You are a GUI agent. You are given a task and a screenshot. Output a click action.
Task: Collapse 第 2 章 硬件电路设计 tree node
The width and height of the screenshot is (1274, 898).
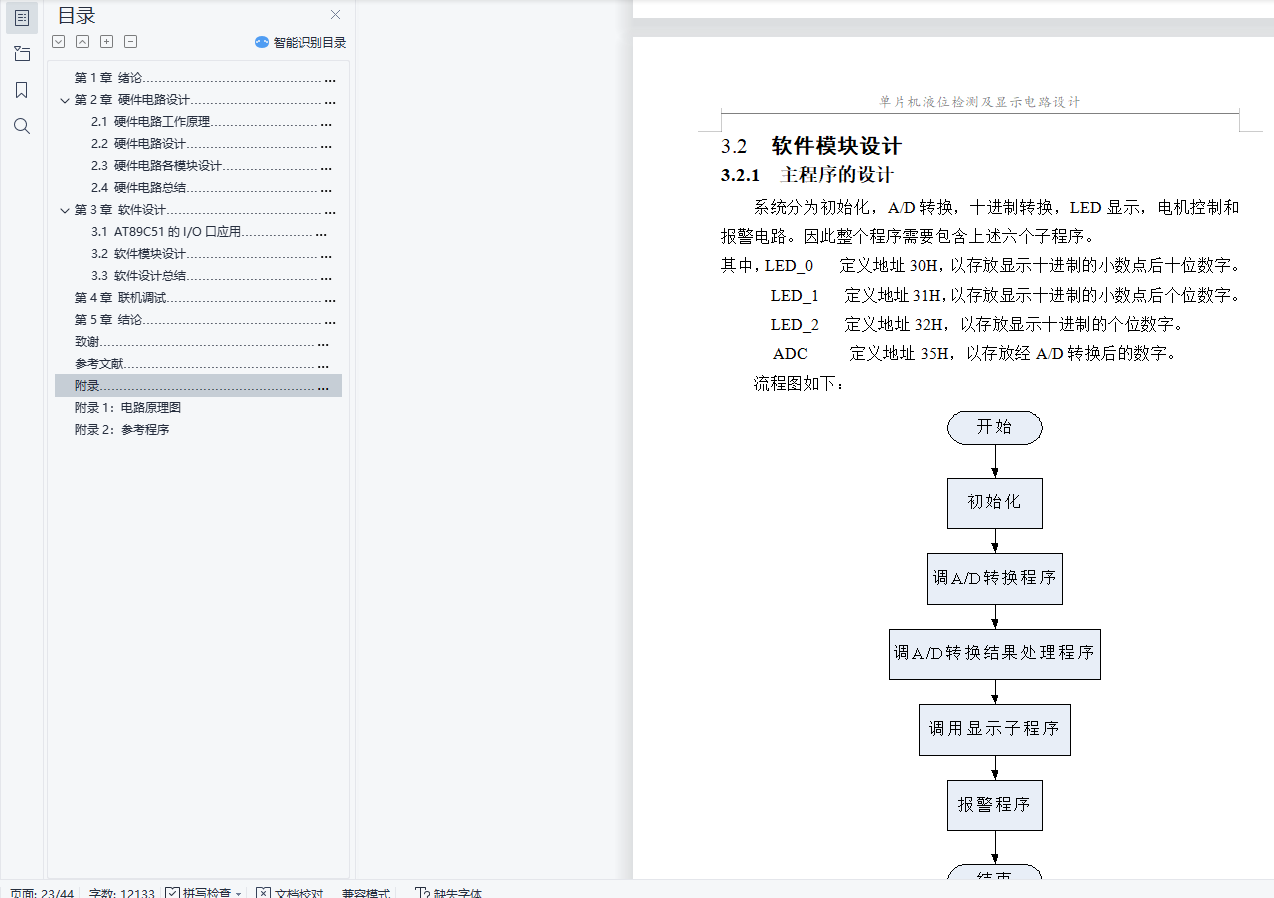coord(65,100)
